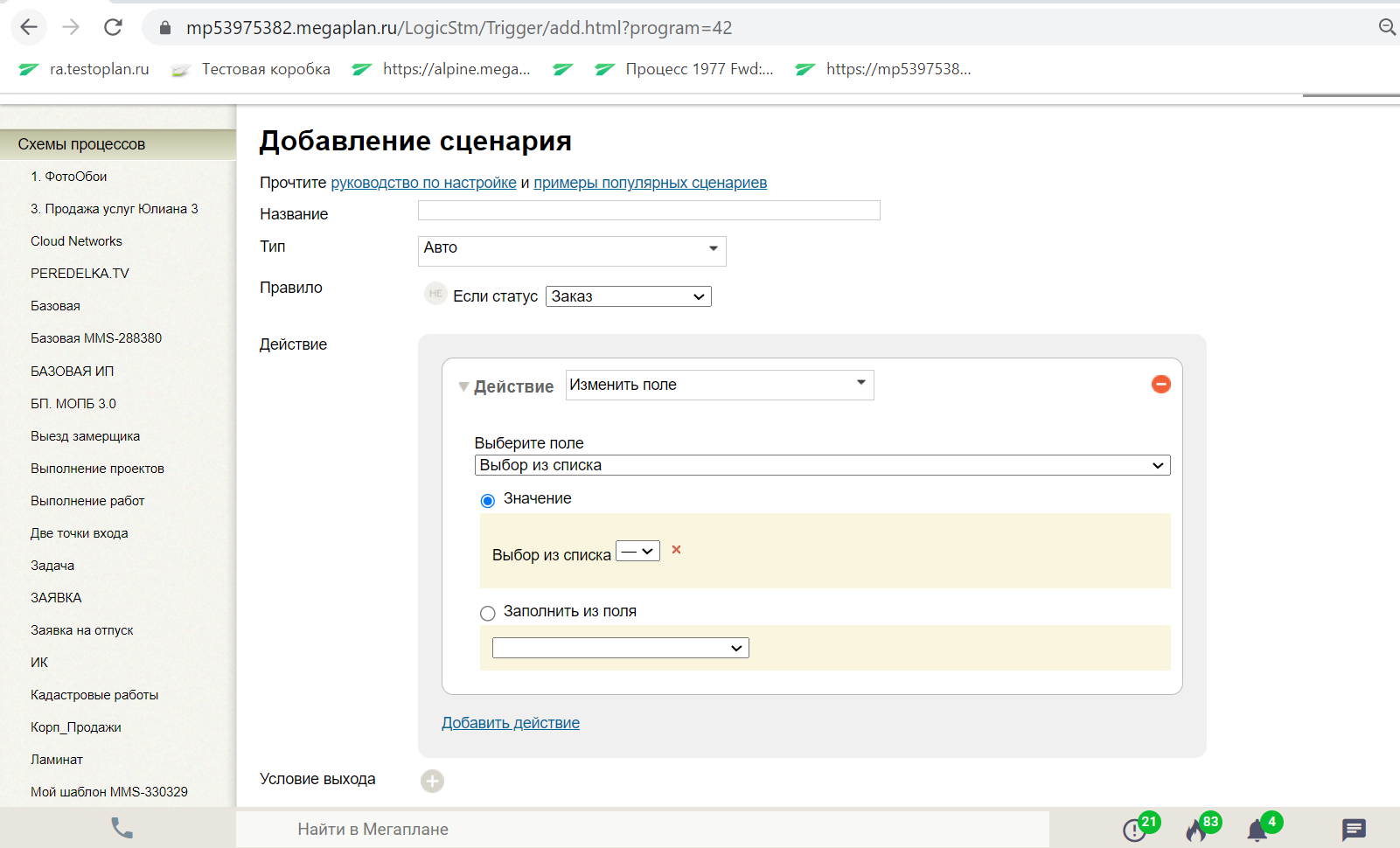Screen dimensions: 1400x848
Task: Add an exit condition with plus icon
Action: click(x=432, y=781)
